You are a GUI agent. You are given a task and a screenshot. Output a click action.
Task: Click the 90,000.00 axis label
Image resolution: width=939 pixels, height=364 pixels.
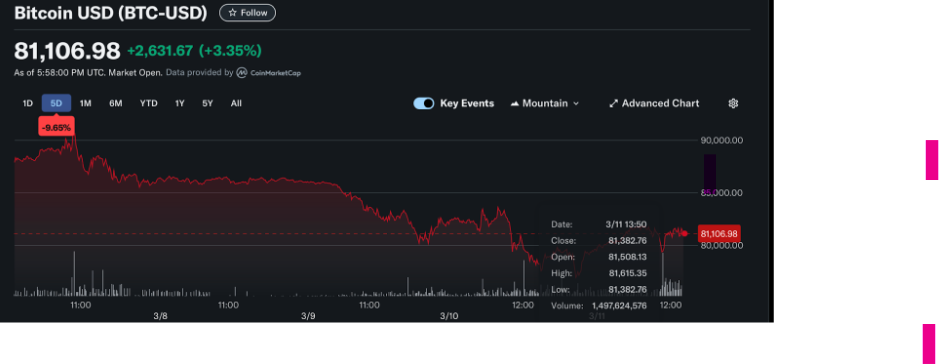(722, 140)
